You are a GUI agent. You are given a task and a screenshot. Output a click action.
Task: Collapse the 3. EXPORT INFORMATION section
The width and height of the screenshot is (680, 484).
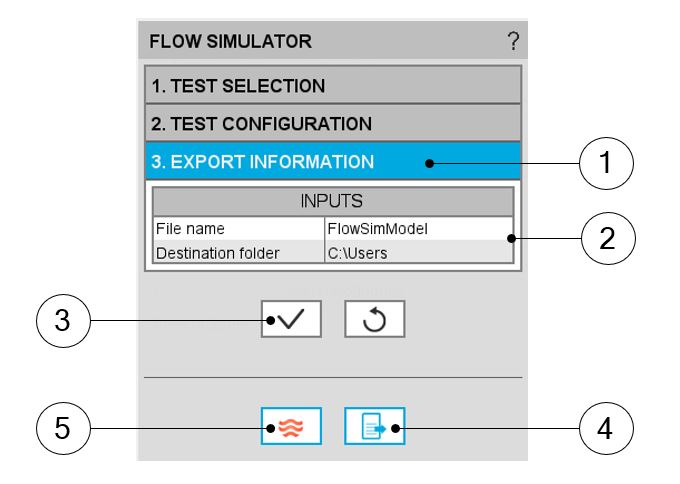point(333,161)
